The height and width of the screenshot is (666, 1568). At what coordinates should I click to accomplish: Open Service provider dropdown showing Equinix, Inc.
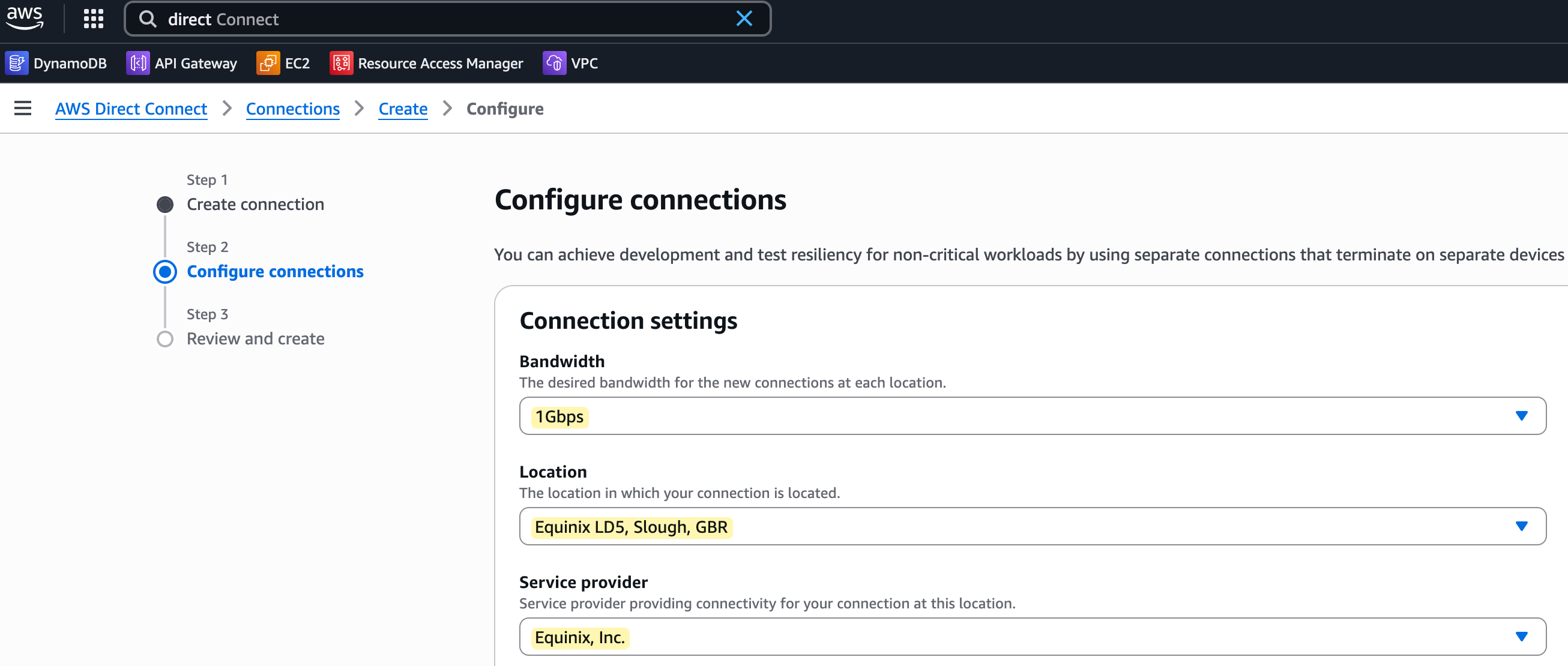1033,637
